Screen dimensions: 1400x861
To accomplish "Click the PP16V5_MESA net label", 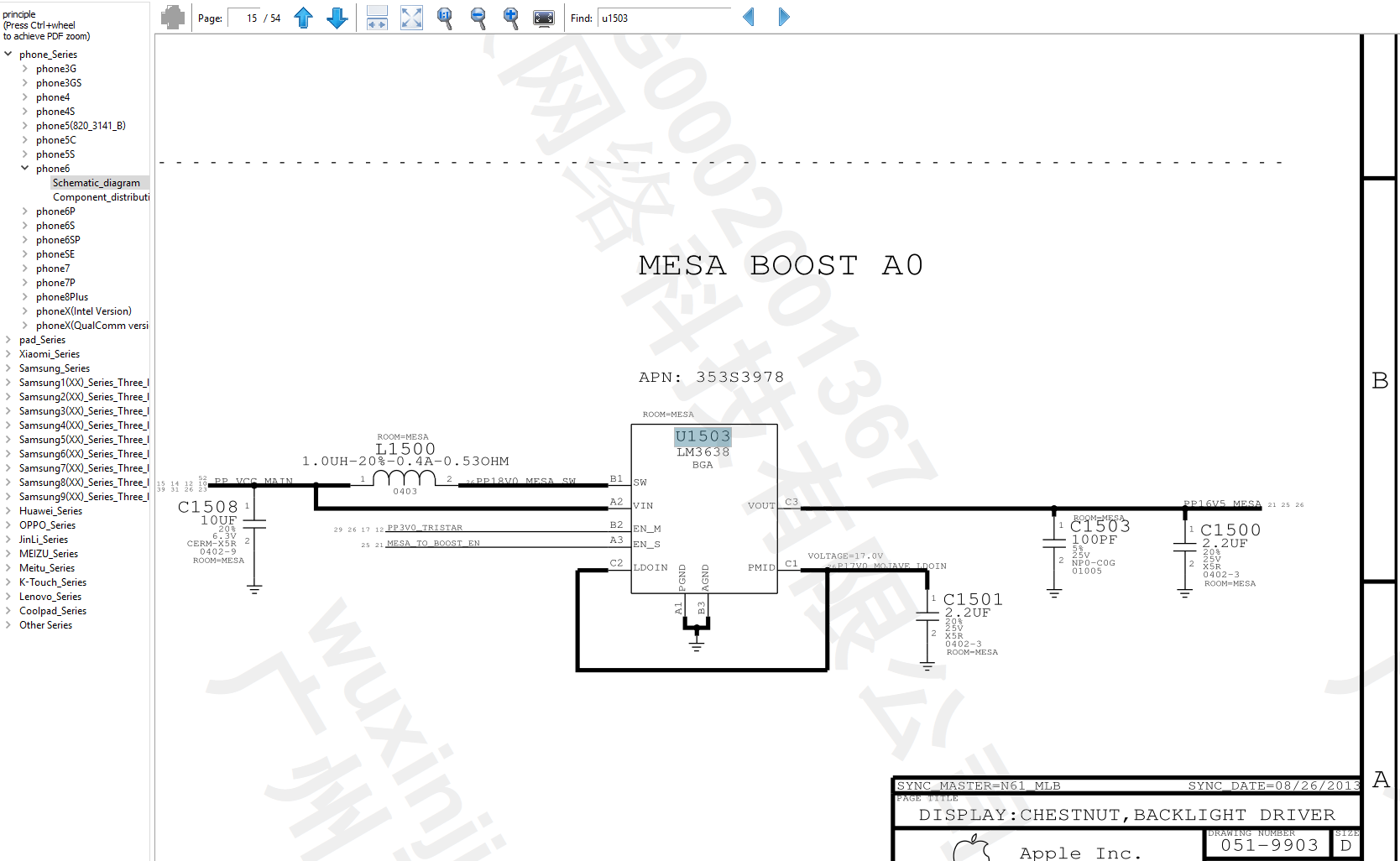I will (1222, 504).
